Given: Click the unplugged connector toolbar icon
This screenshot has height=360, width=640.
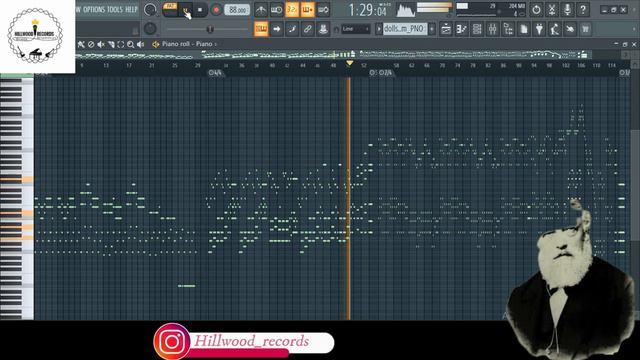Looking at the screenshot, I should (570, 29).
